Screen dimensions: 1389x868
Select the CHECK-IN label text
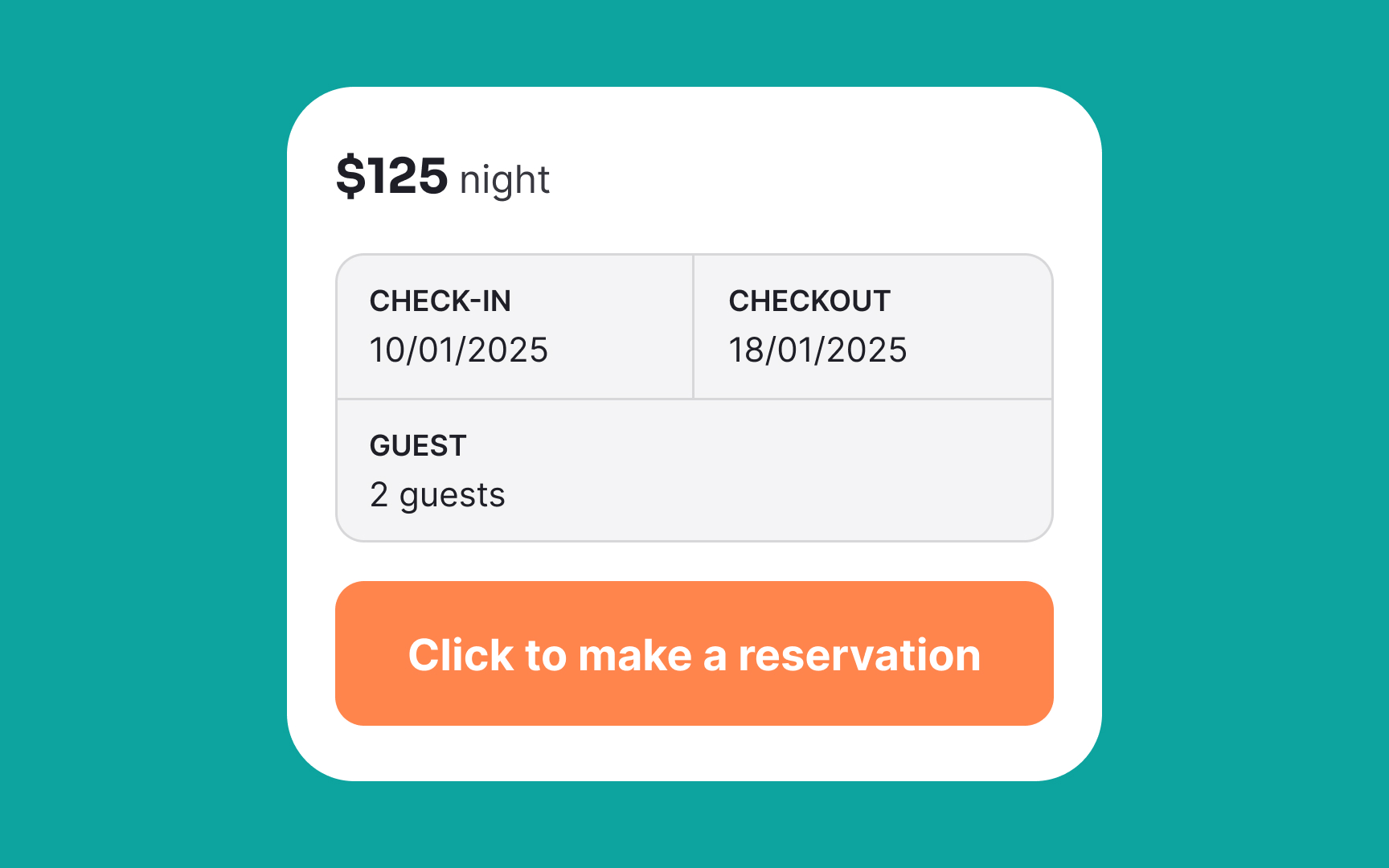point(440,301)
